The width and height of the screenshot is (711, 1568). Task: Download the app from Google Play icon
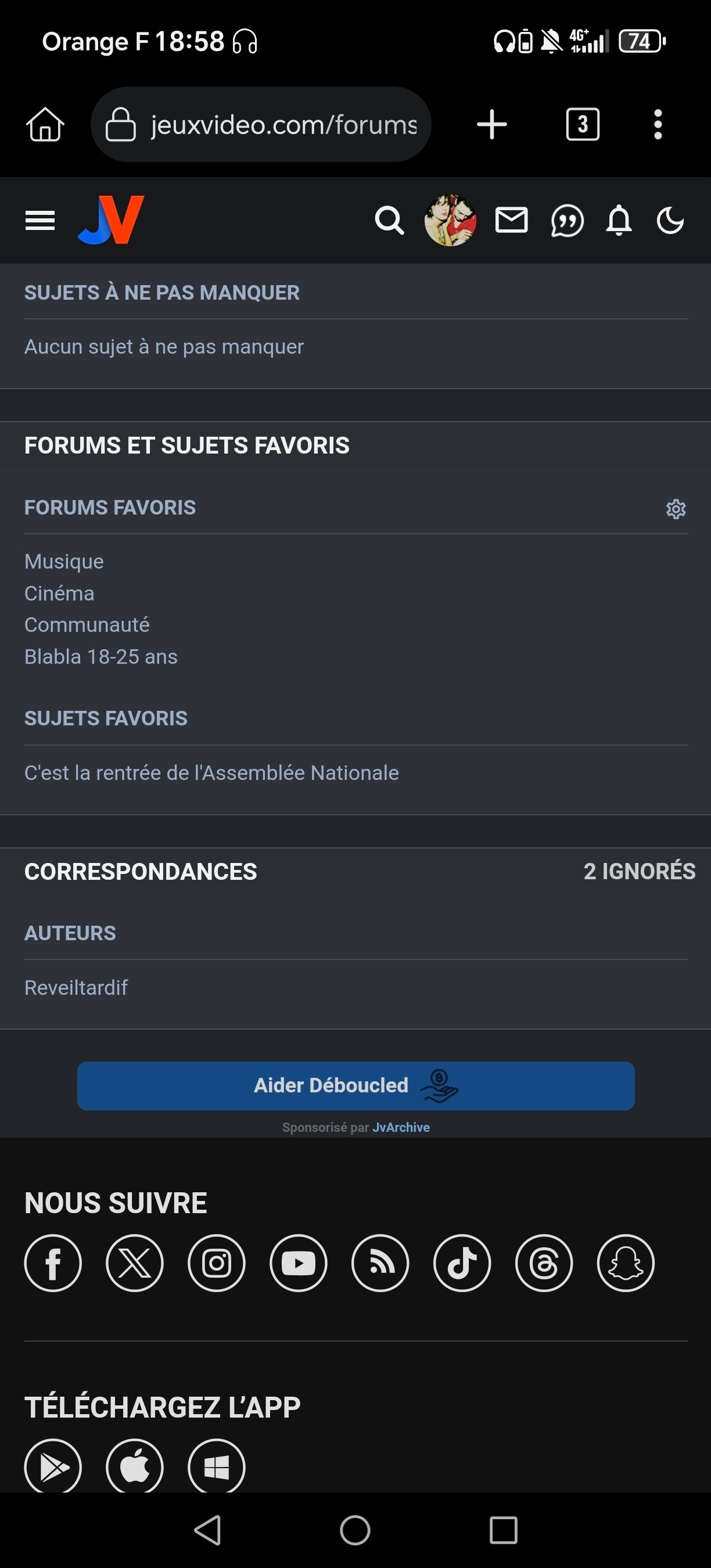coord(53,1467)
